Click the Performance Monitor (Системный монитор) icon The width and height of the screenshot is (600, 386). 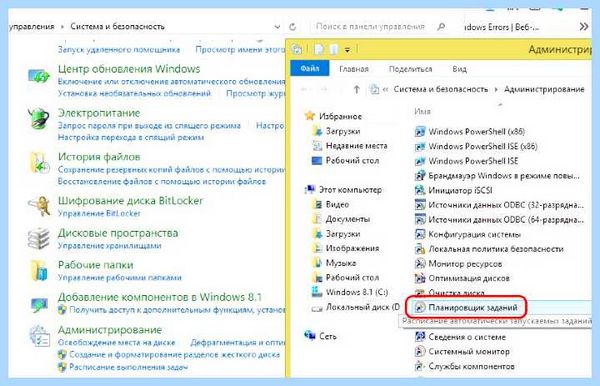point(420,351)
